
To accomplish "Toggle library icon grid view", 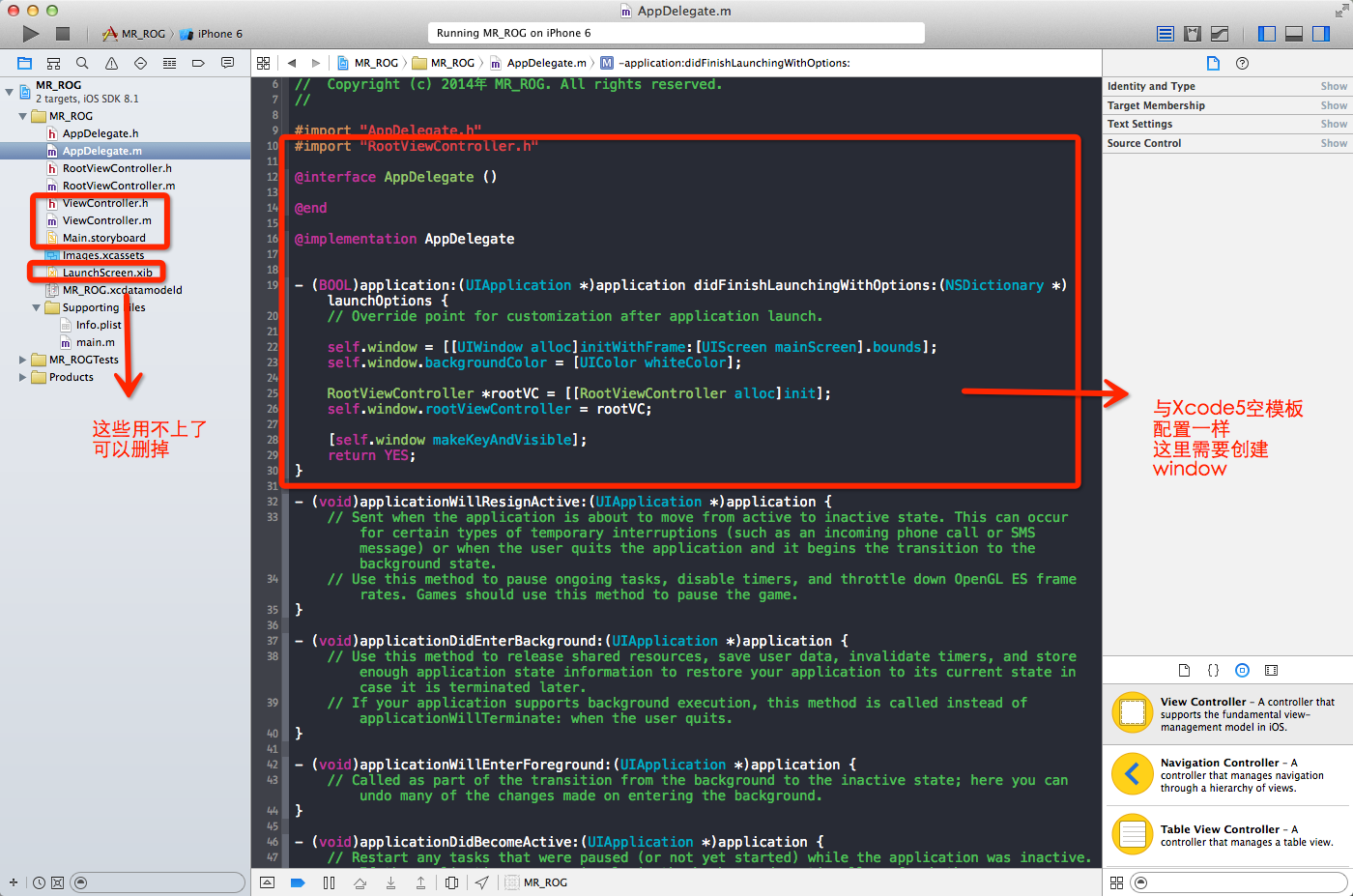I will click(1116, 882).
